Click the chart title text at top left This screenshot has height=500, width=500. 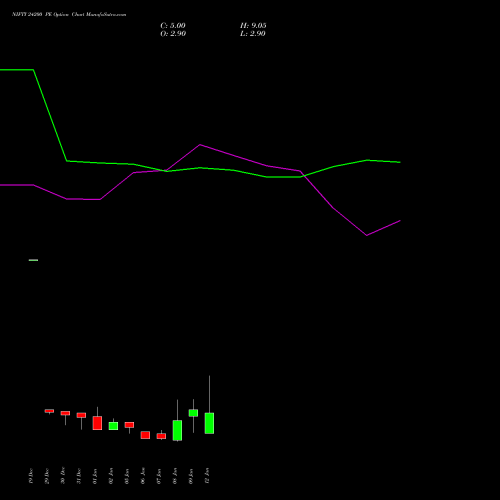click(69, 15)
